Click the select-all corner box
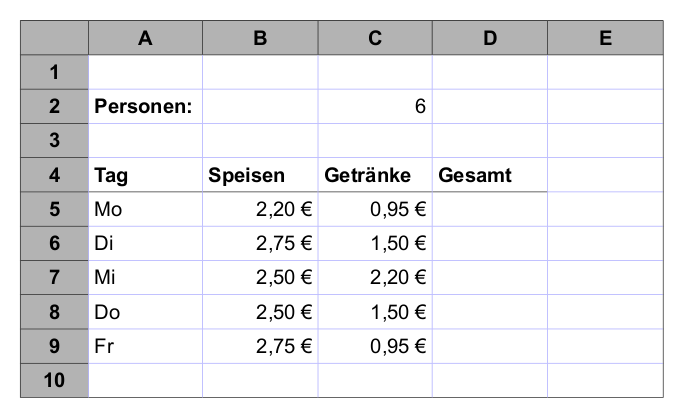The height and width of the screenshot is (417, 679). (54, 38)
